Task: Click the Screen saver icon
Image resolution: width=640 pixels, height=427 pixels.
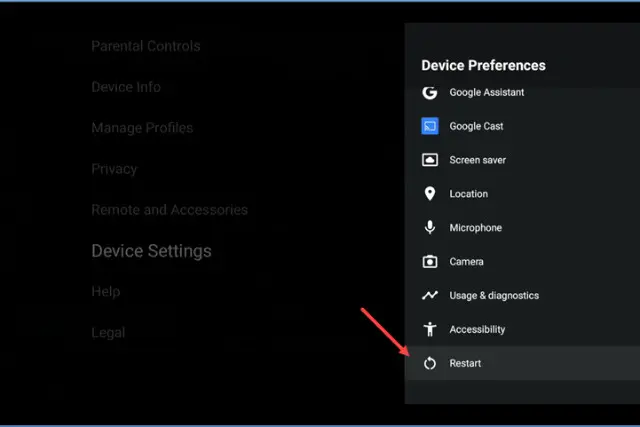Action: pyautogui.click(x=430, y=160)
